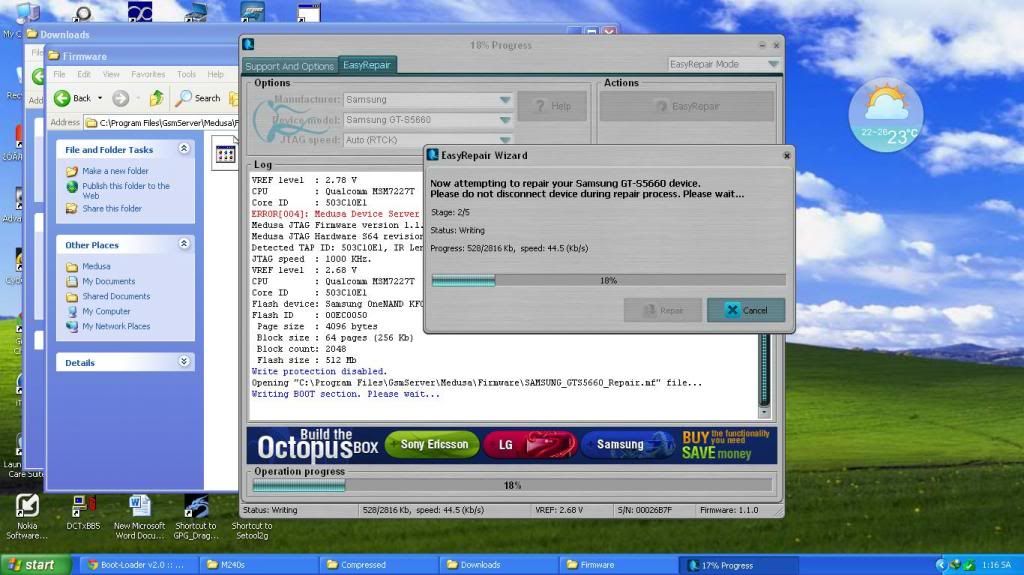The width and height of the screenshot is (1024, 575).
Task: Select the file icon in Firmware folder
Action: tap(225, 154)
